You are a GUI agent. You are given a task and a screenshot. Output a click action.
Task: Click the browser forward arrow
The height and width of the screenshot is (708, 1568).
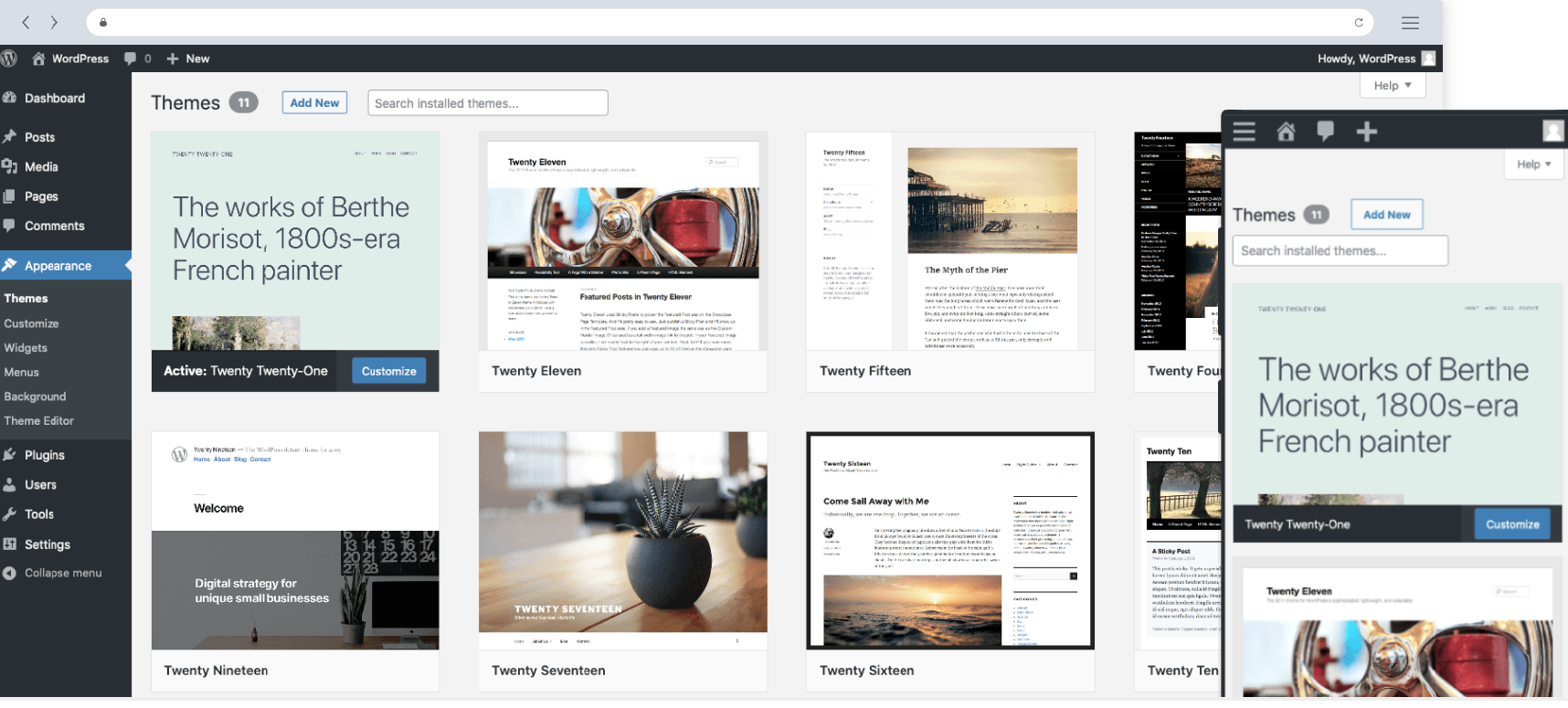54,22
